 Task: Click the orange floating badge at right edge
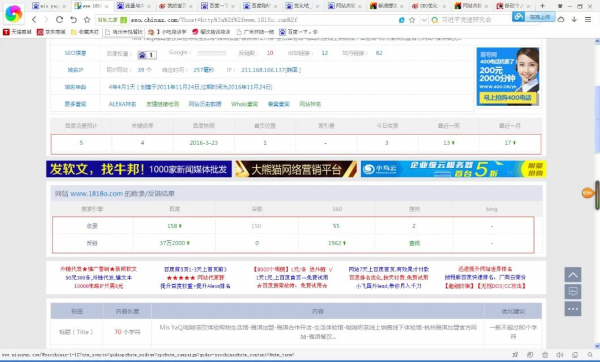pyautogui.click(x=588, y=193)
